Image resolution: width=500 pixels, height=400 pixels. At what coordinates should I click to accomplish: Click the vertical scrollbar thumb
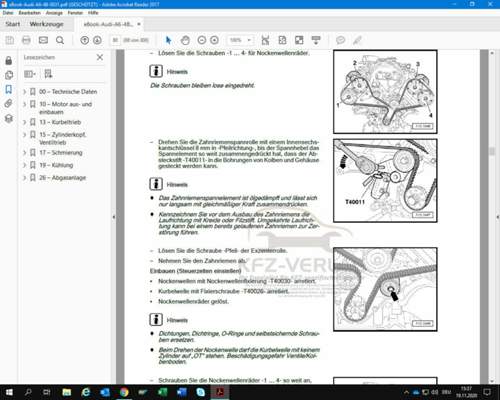point(492,151)
